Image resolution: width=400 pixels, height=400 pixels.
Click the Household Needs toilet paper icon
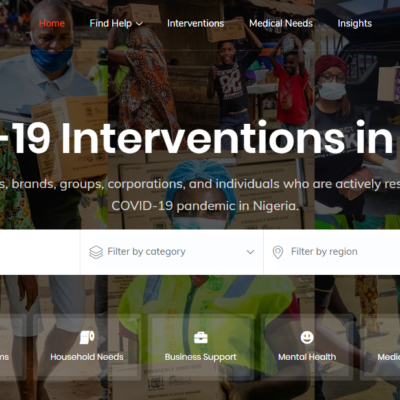[x=87, y=337]
